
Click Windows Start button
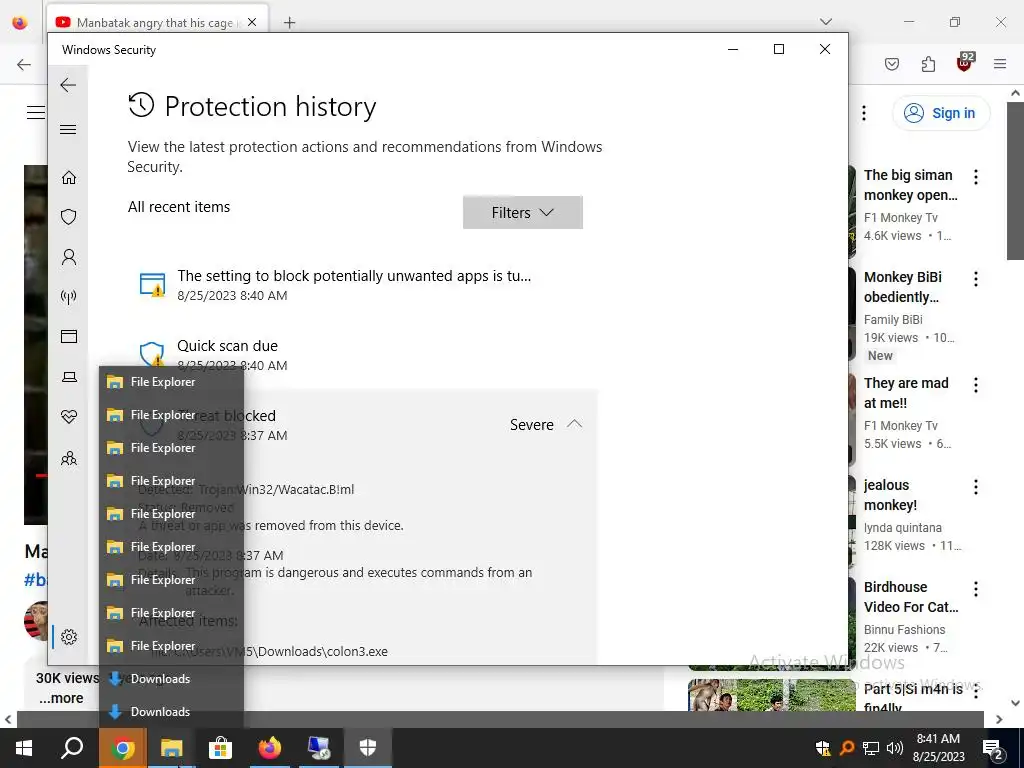[x=24, y=748]
